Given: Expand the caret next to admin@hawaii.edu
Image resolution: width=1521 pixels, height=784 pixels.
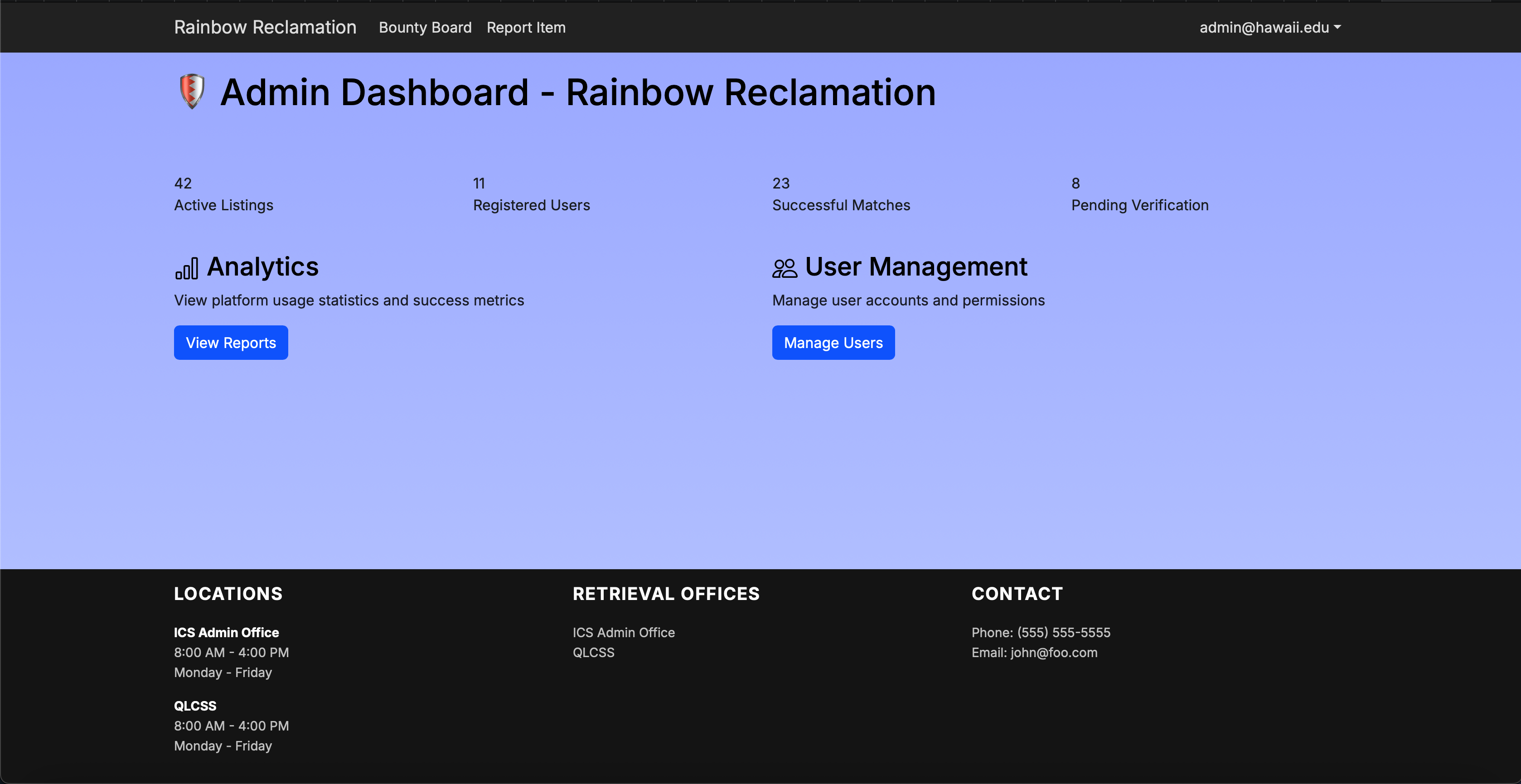Looking at the screenshot, I should pyautogui.click(x=1337, y=29).
